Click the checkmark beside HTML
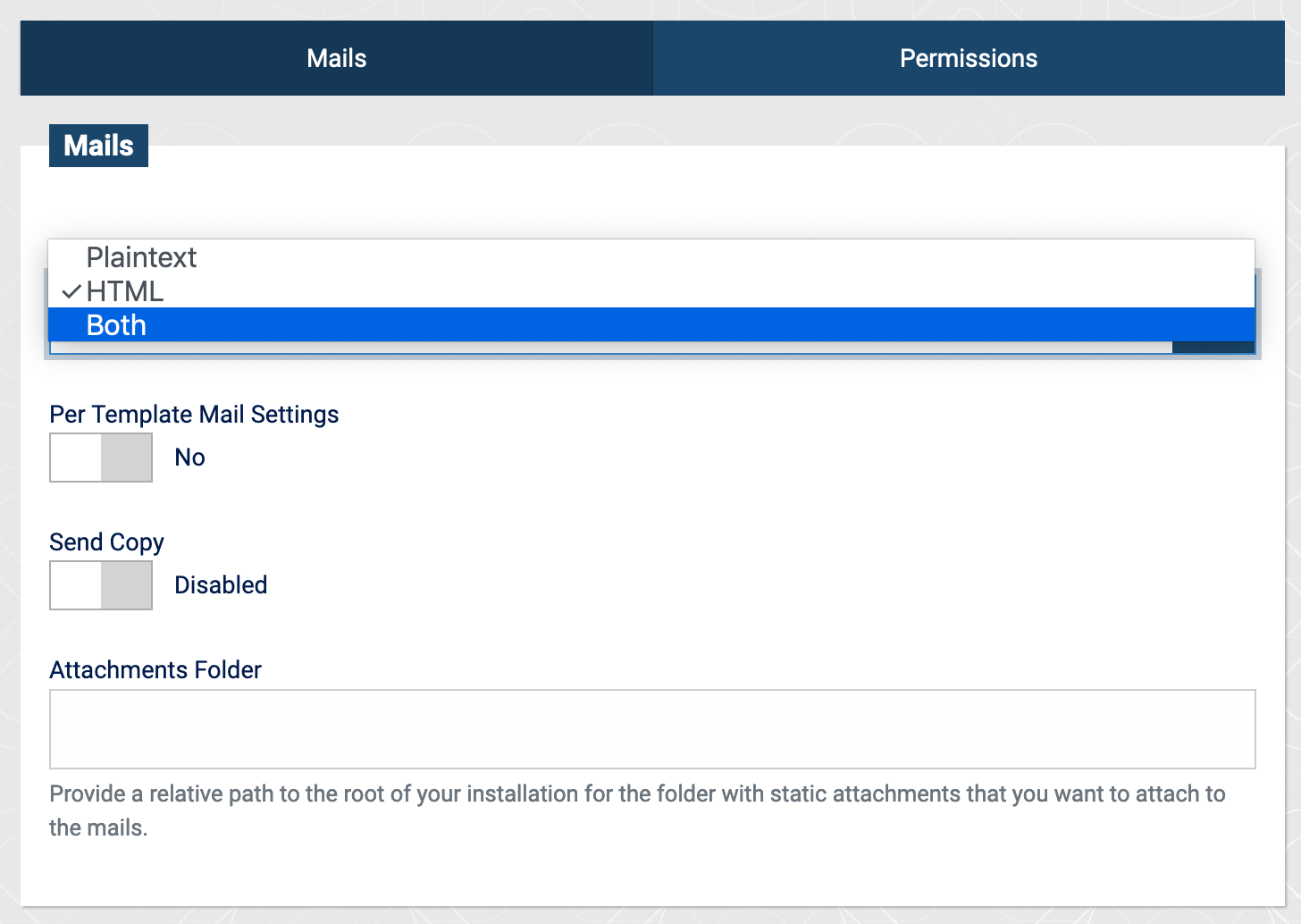The height and width of the screenshot is (924, 1301). coord(71,292)
